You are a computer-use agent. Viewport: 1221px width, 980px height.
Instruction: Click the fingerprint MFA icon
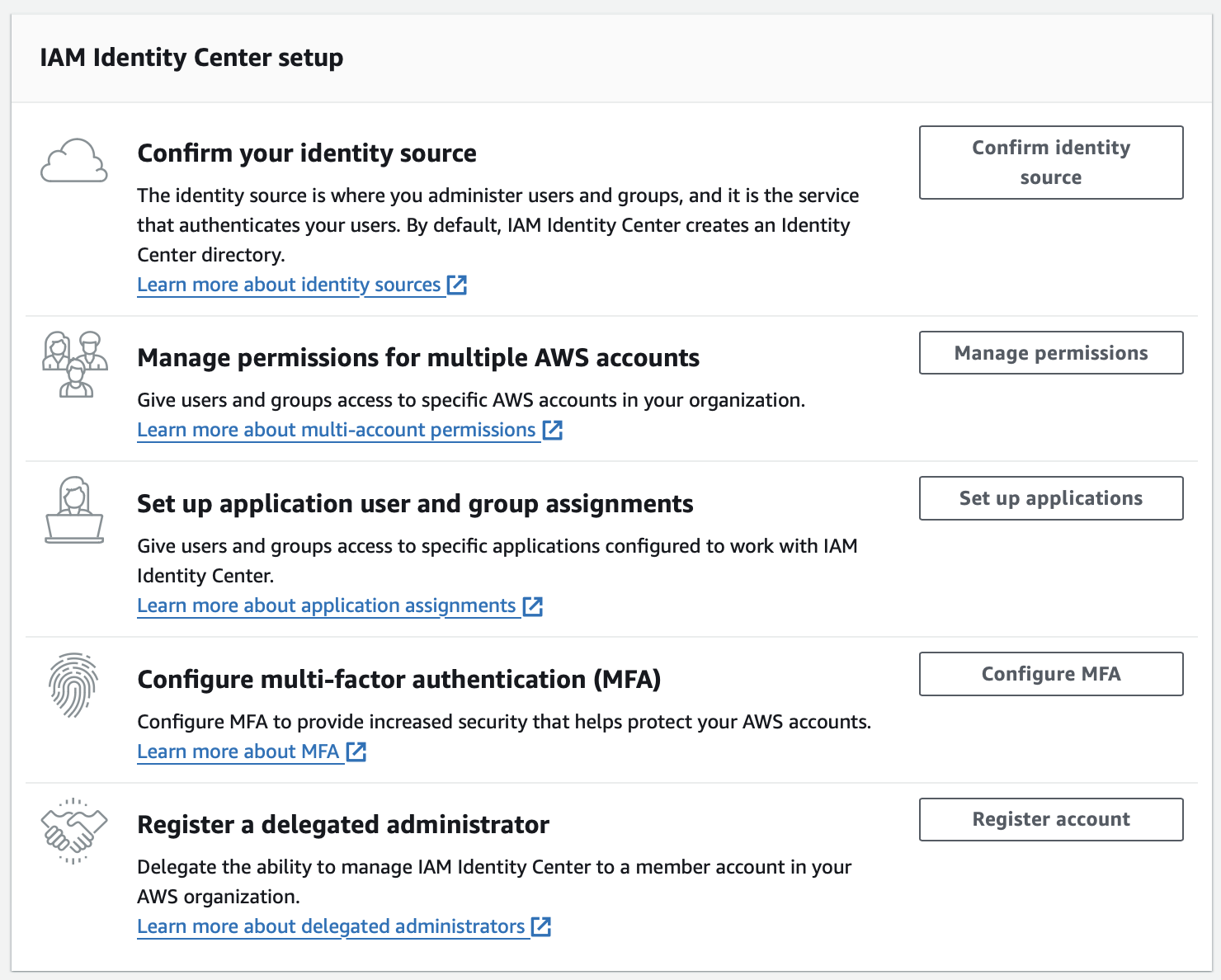(73, 686)
